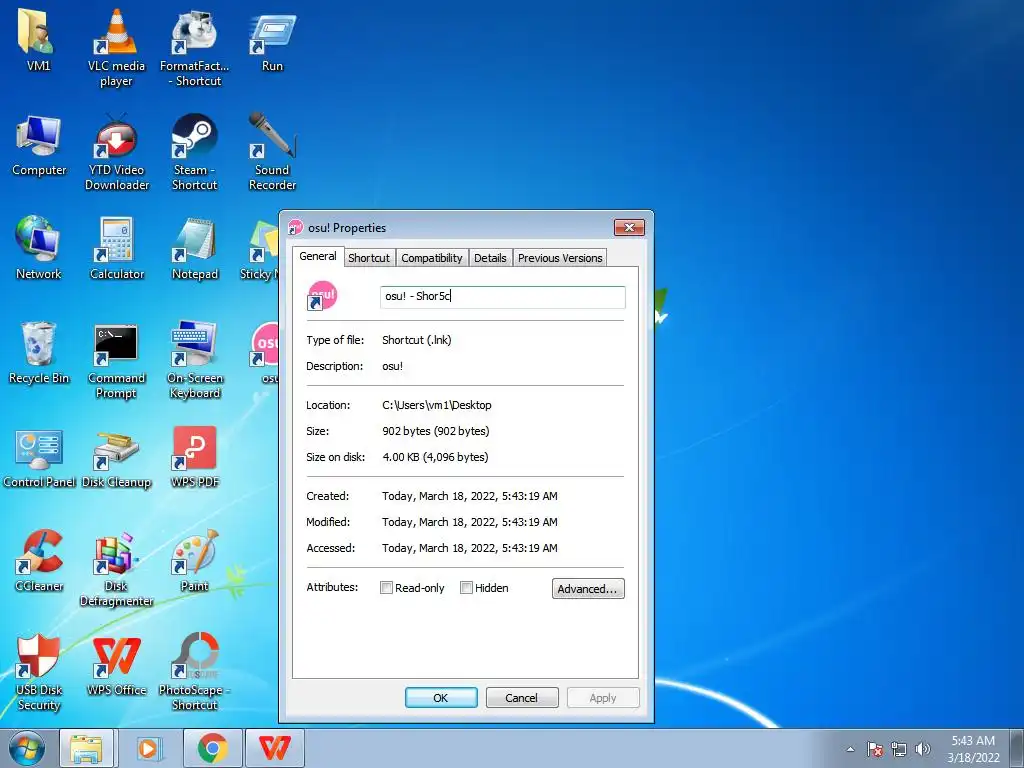This screenshot has height=768, width=1024.
Task: Switch to the General tab
Action: [x=317, y=256]
